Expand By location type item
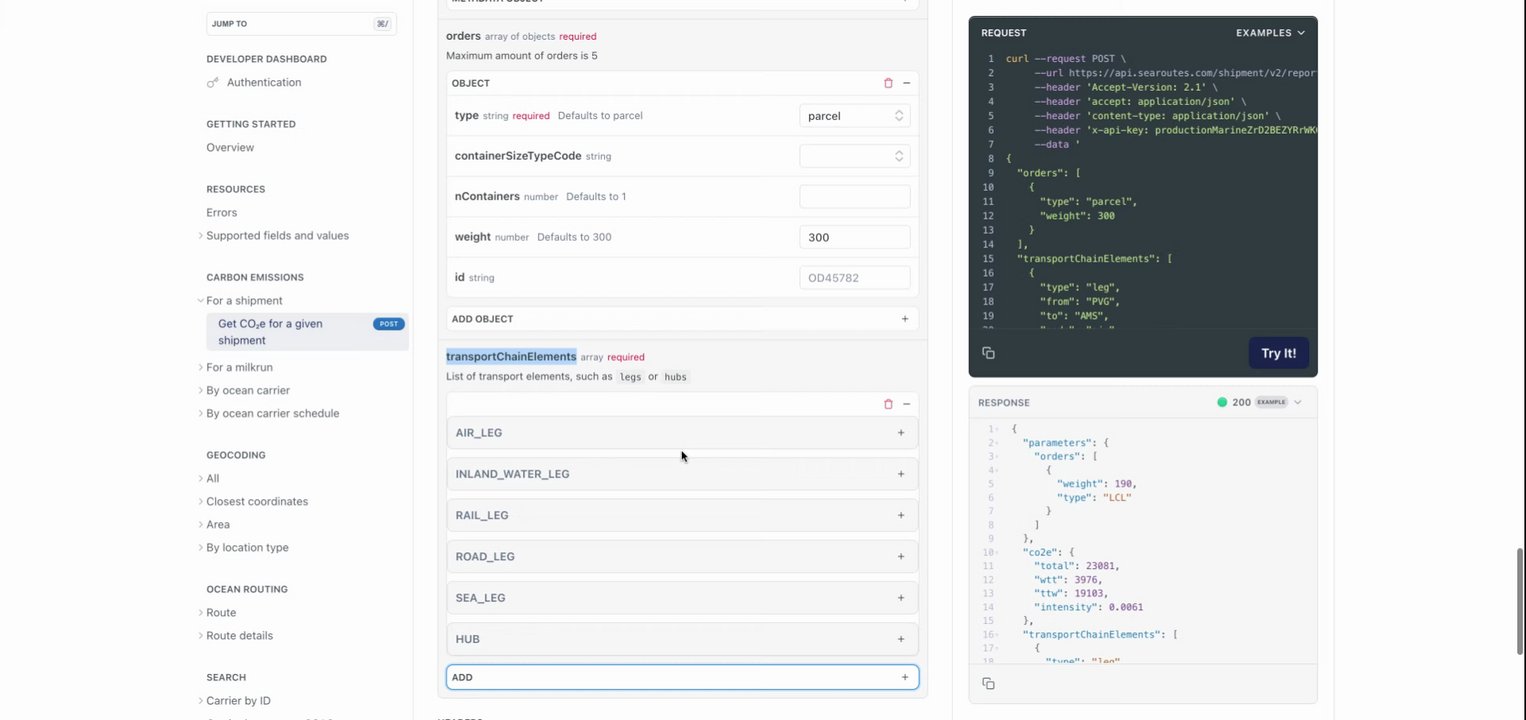 coord(247,547)
